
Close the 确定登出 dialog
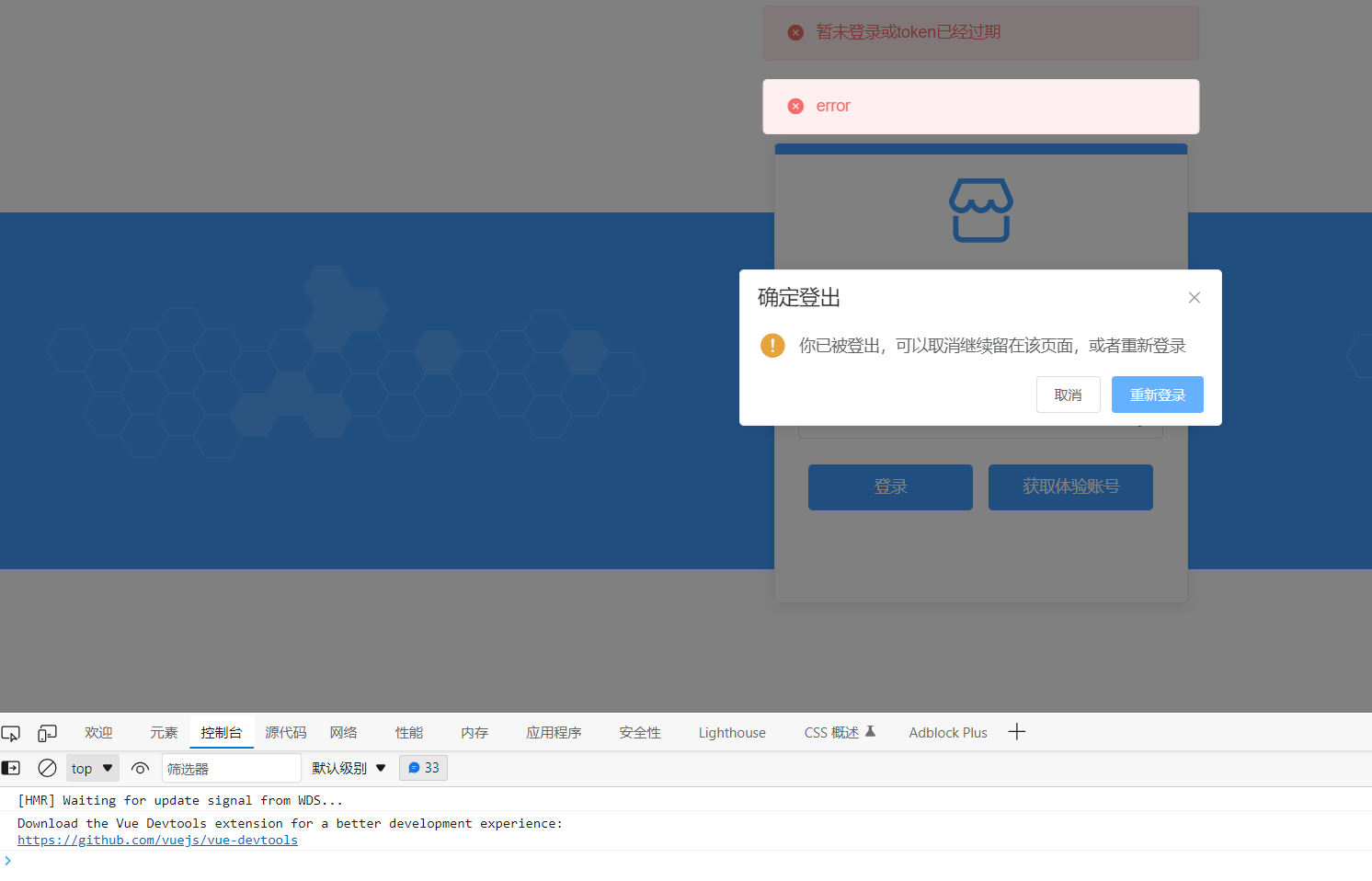coord(1194,297)
